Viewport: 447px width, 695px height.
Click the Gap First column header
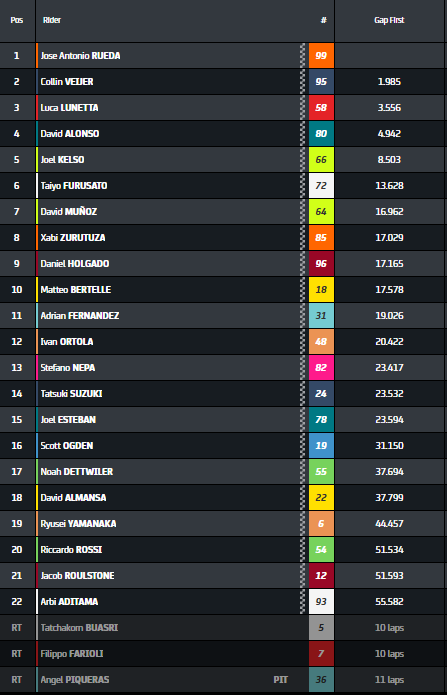point(389,20)
